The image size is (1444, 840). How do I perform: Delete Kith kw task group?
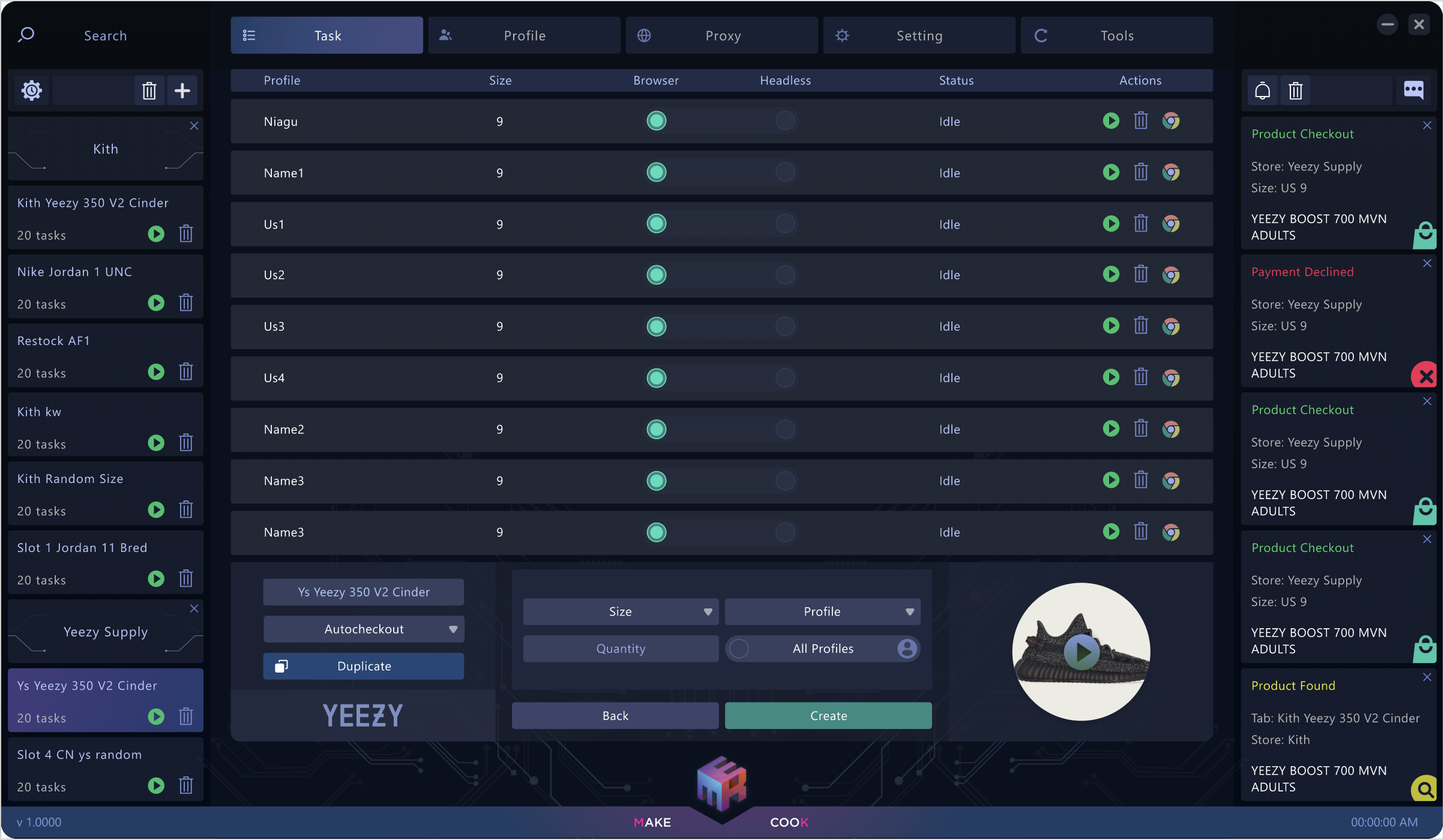186,442
